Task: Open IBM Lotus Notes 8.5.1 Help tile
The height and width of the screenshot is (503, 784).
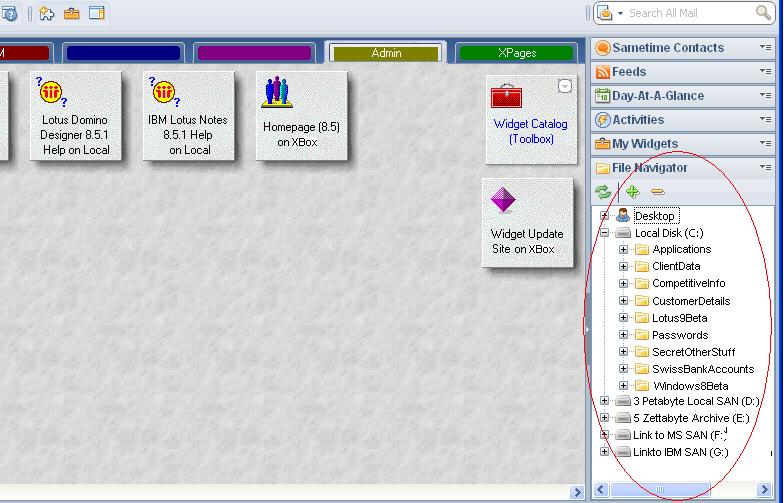Action: click(x=188, y=116)
